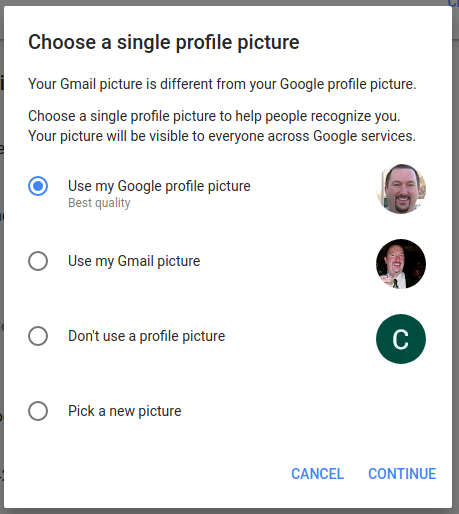Click the Gmail photo with white shirt
Screen dimensions: 459x514
coord(401,264)
